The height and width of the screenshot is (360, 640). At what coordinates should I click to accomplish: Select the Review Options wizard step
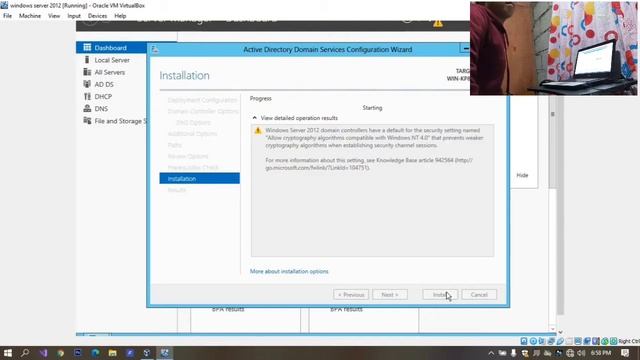(188, 156)
